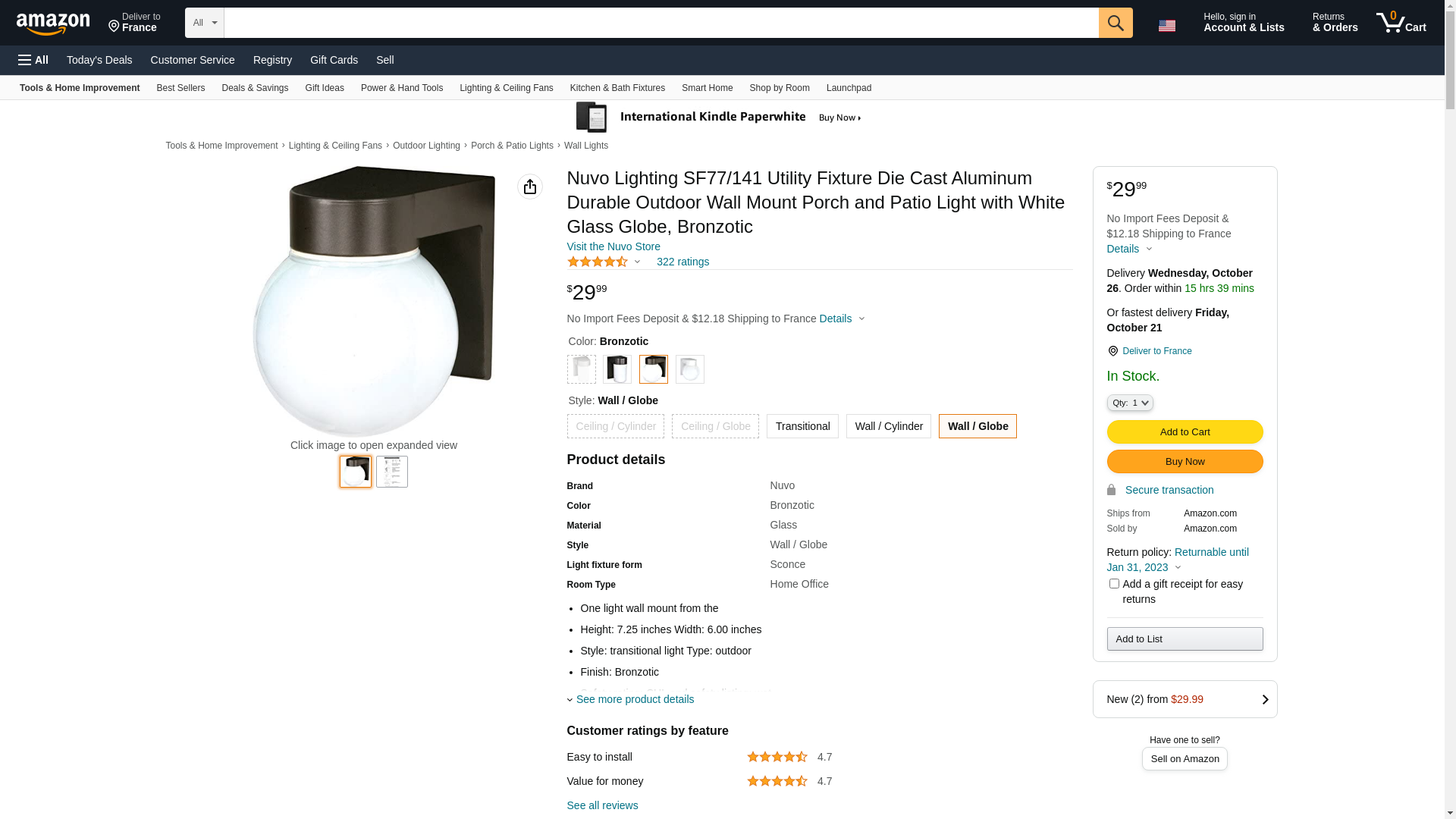The height and width of the screenshot is (819, 1456).
Task: Open the All hamburger menu
Action: (33, 60)
